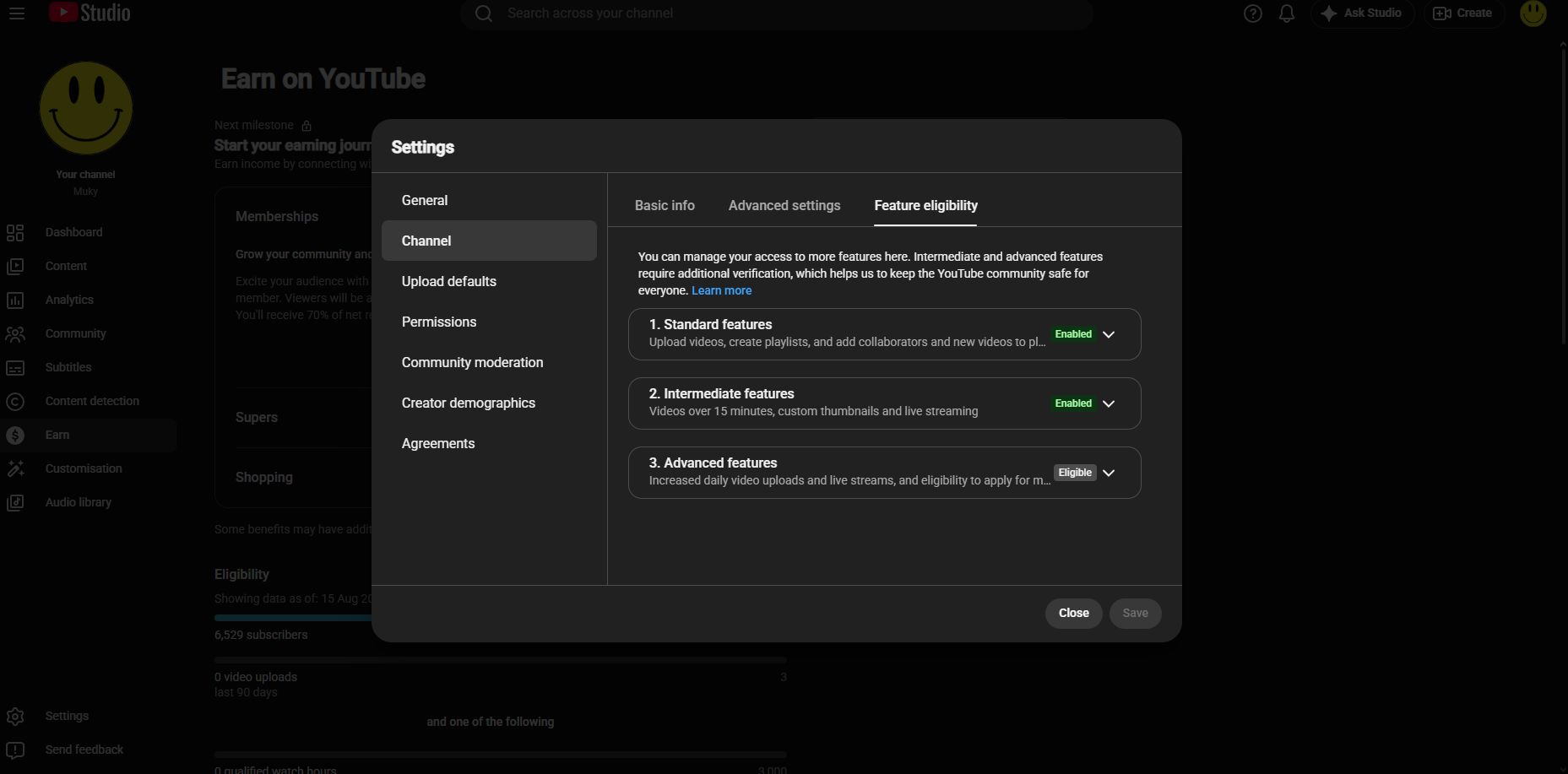Click the Send feedback icon

coord(15,750)
